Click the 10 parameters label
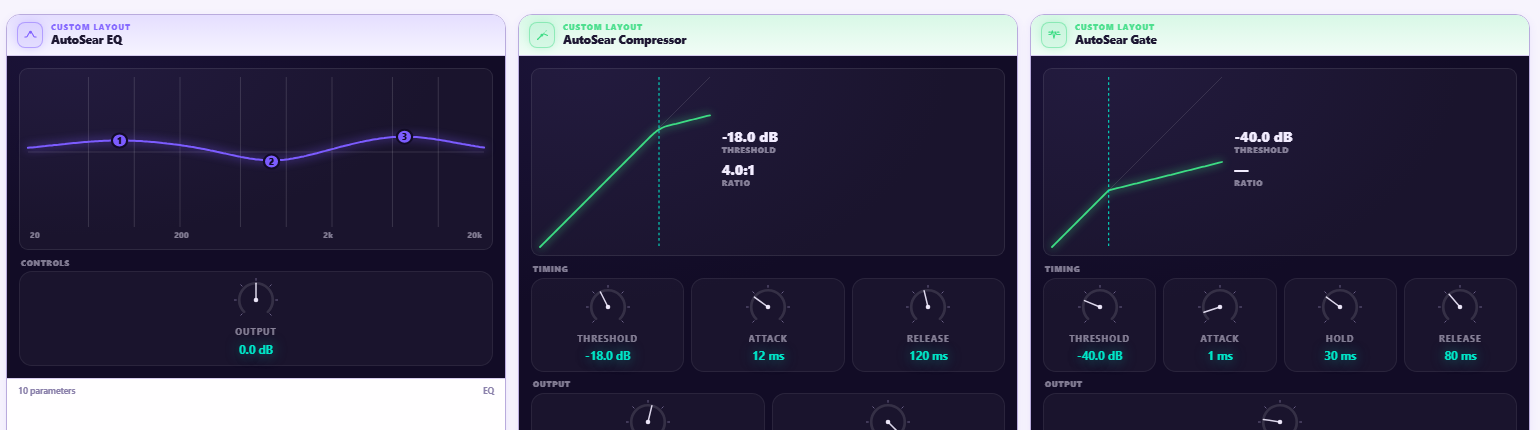The width and height of the screenshot is (1540, 430). tap(47, 391)
